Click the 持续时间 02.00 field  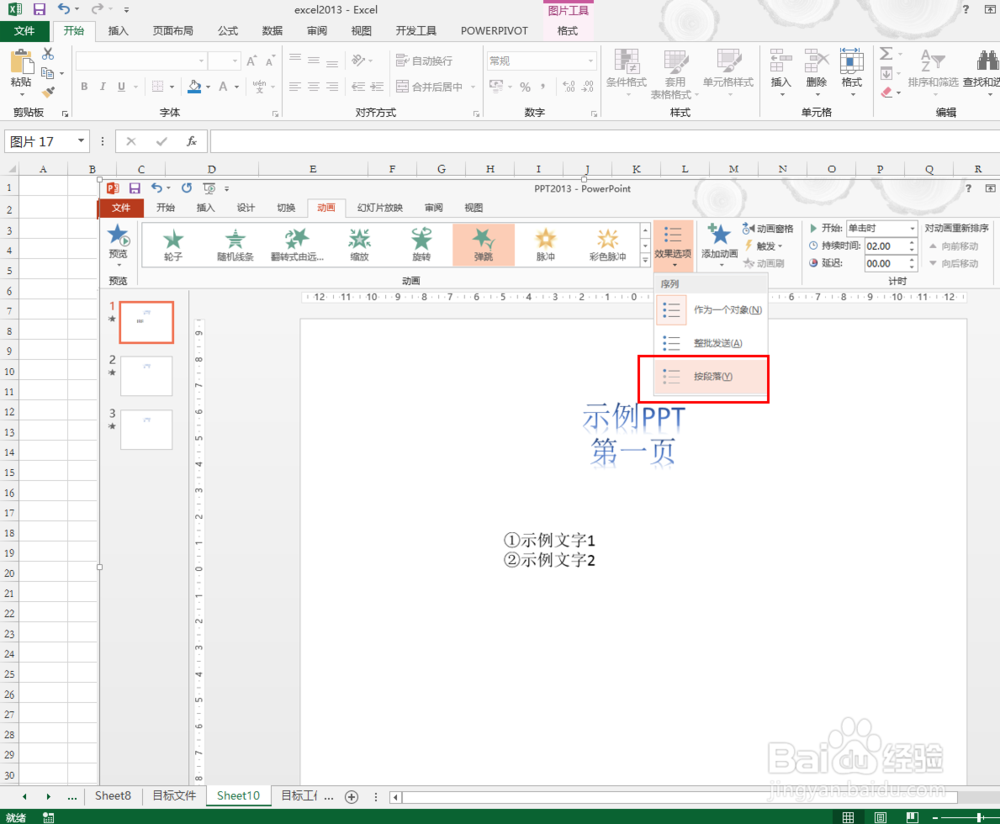point(886,246)
